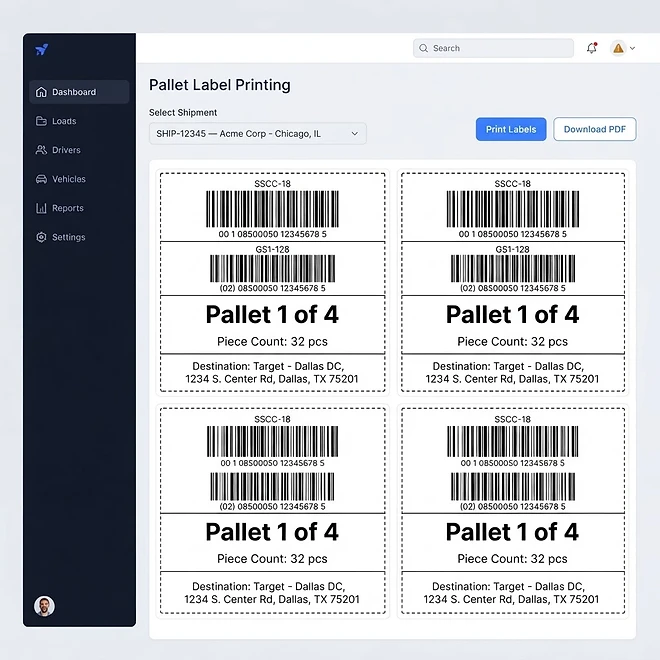Click the magnifier icon in search
Viewport: 660px width, 660px height.
pos(423,48)
